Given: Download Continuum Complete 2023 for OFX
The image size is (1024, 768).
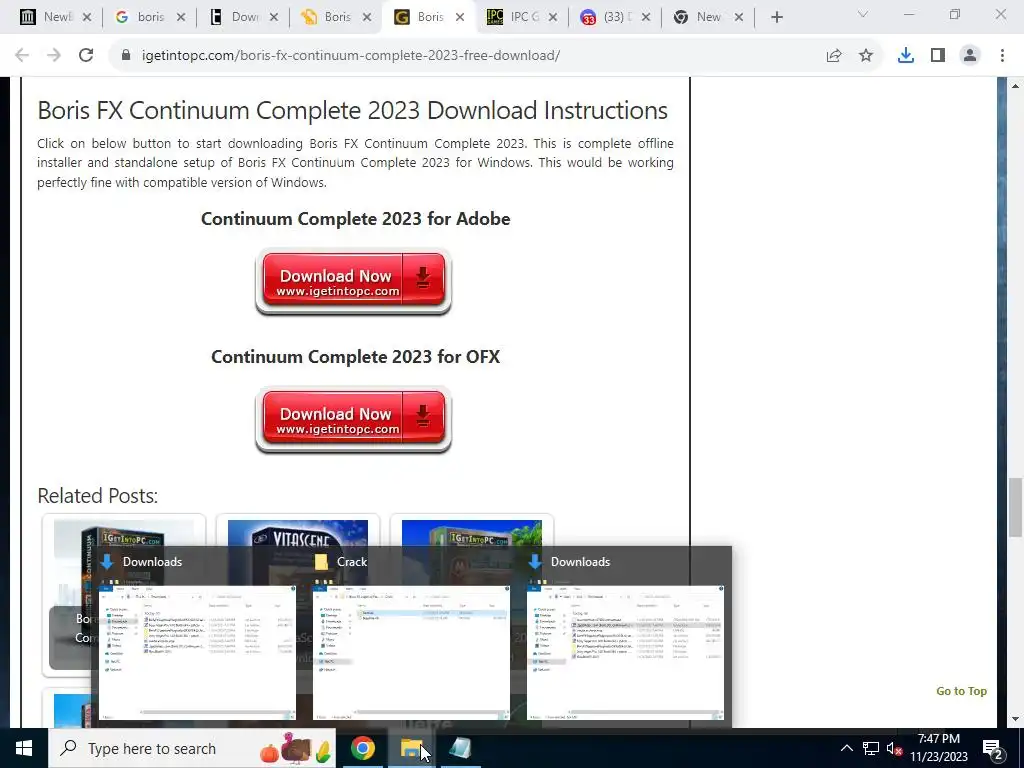Looking at the screenshot, I should point(353,420).
